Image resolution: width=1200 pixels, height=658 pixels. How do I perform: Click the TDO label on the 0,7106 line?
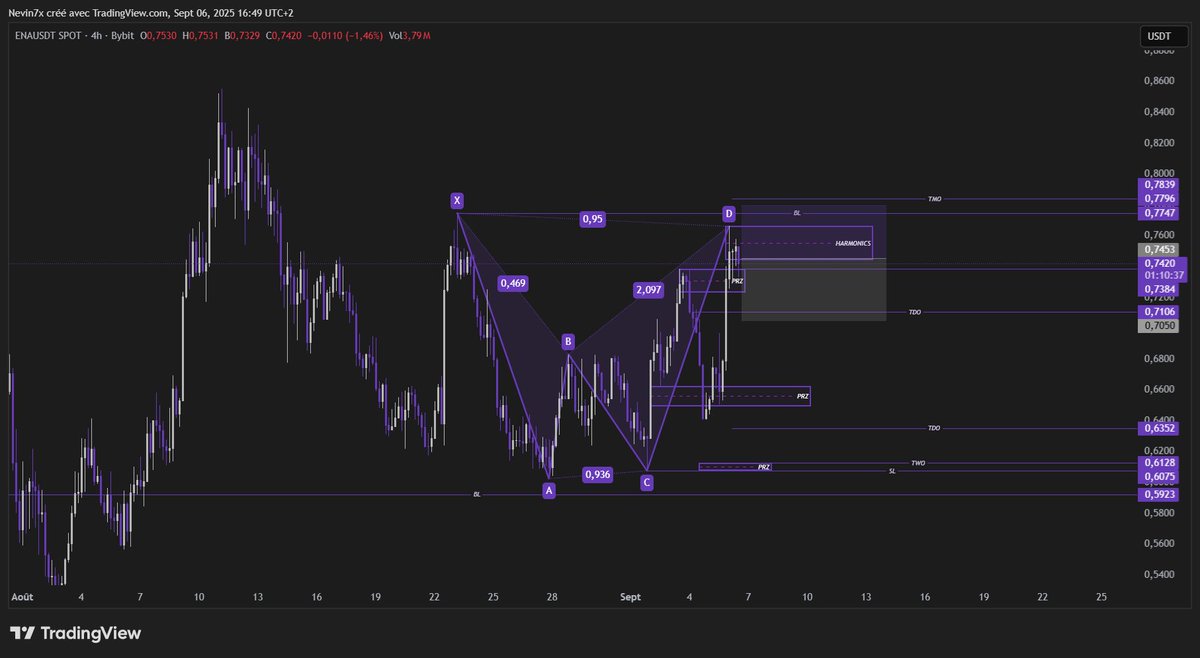click(915, 312)
